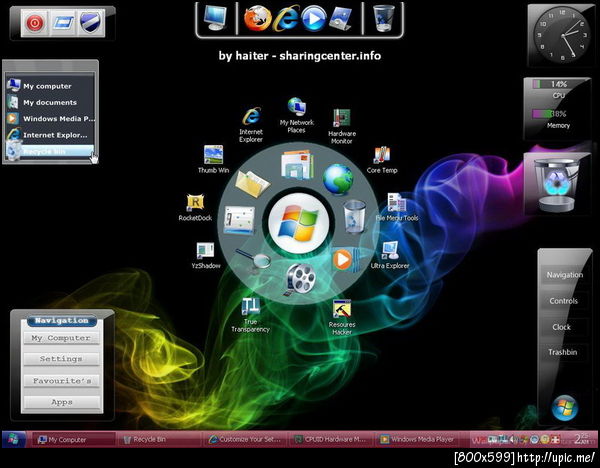Open the pictures icon in the top dock
This screenshot has height=468, width=600.
(x=341, y=18)
